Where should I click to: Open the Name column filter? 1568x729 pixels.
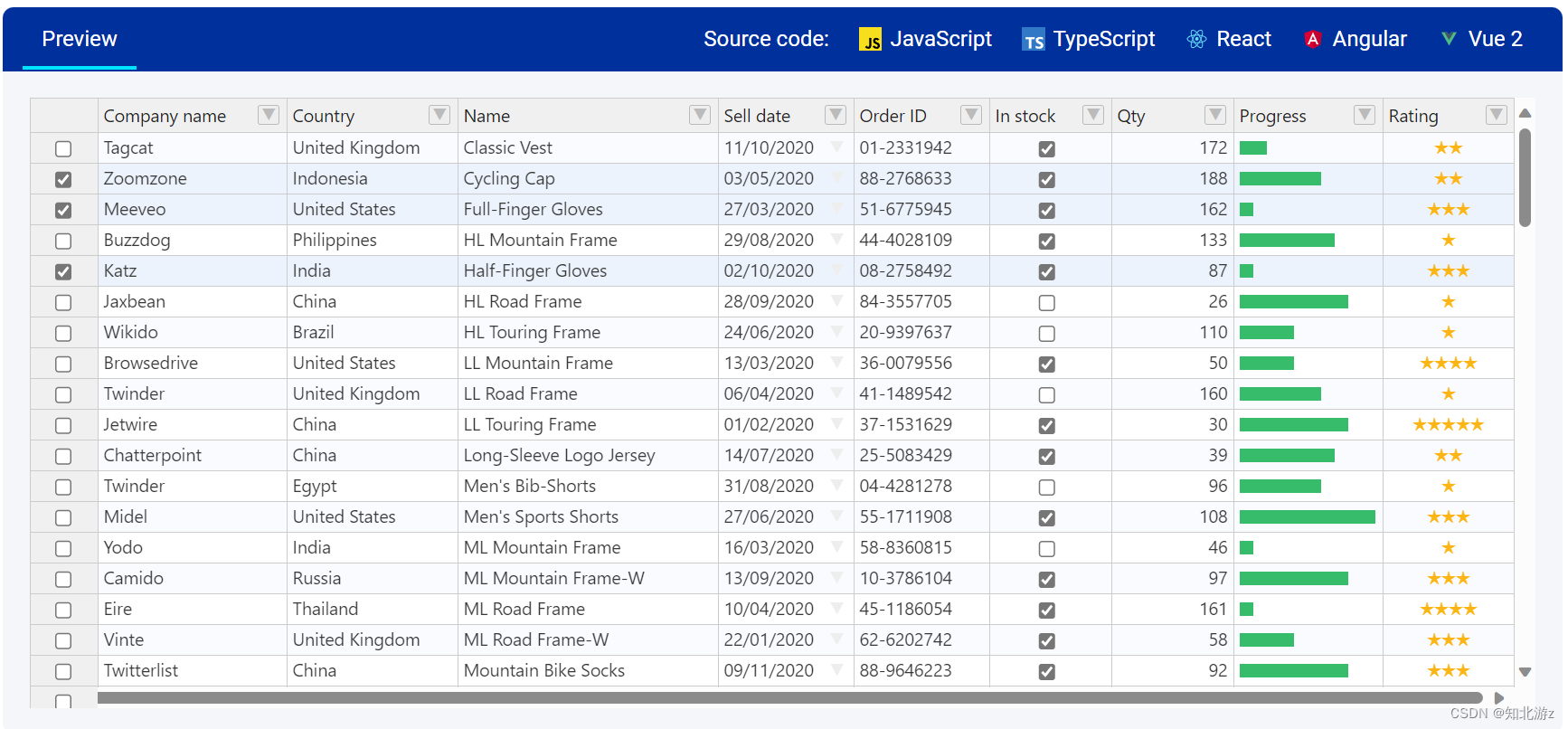[700, 115]
